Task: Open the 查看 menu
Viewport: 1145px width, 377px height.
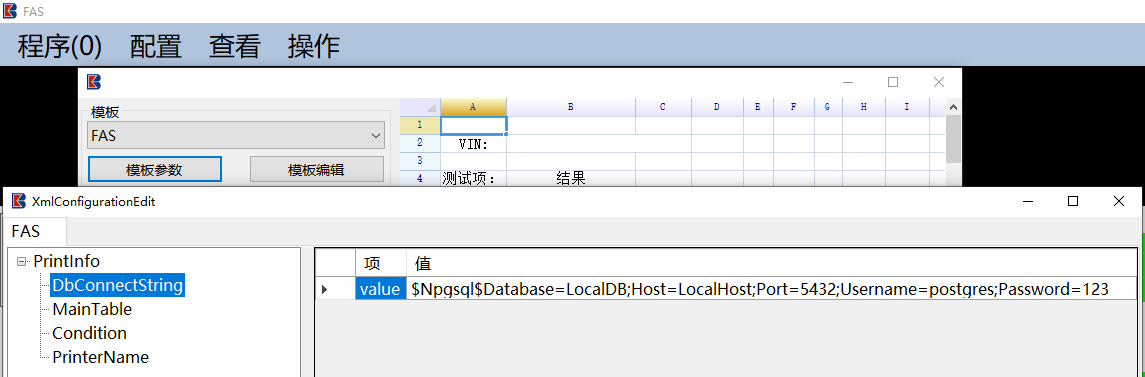Action: click(x=234, y=46)
